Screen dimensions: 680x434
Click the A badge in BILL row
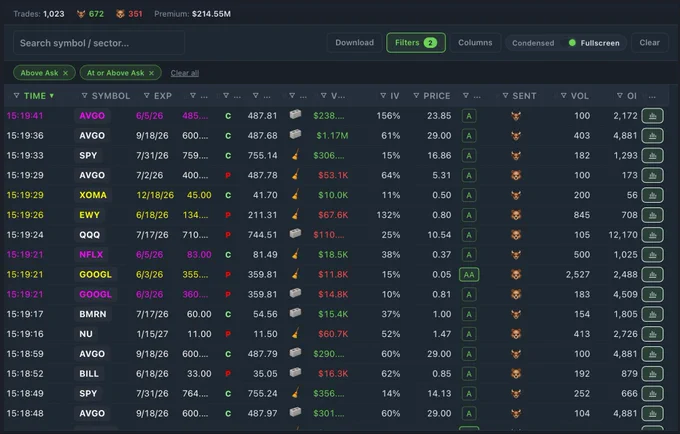click(469, 374)
